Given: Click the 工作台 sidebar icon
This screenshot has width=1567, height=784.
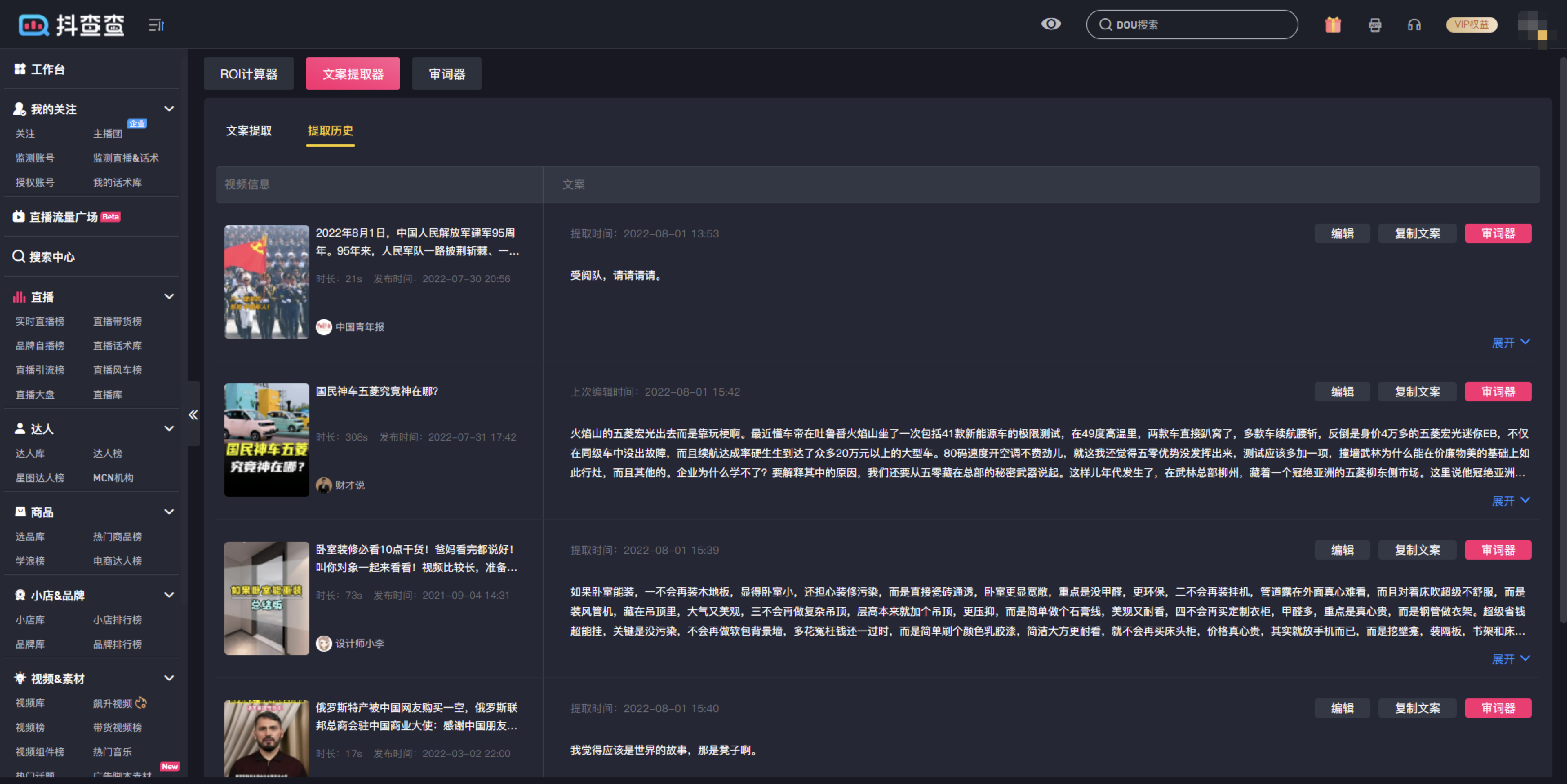Looking at the screenshot, I should click(x=20, y=69).
